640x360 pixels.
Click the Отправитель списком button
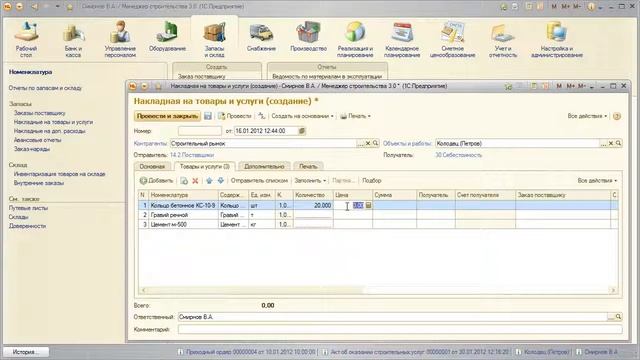point(259,180)
